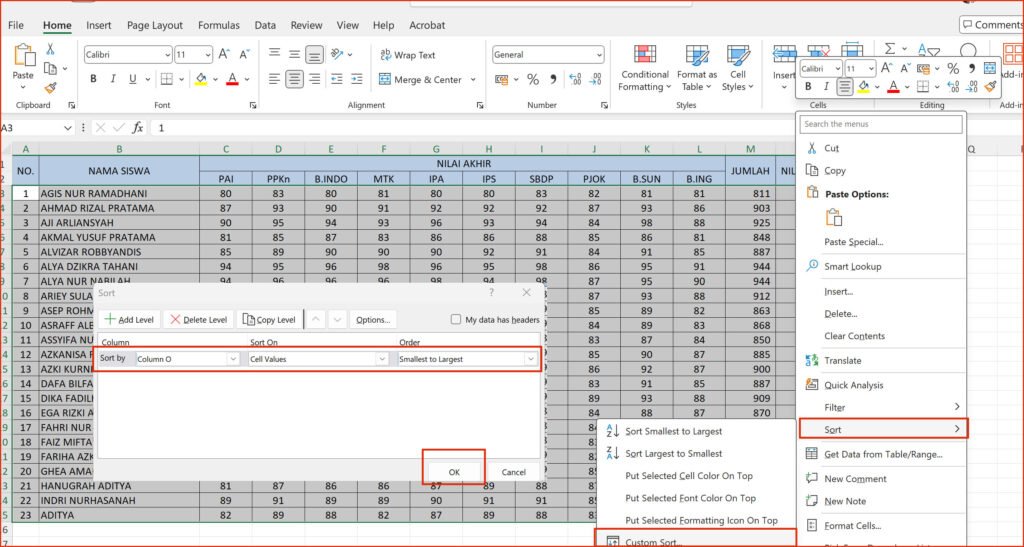Select the Cut scissors icon in ribbon
This screenshot has height=547, width=1024.
(x=50, y=48)
